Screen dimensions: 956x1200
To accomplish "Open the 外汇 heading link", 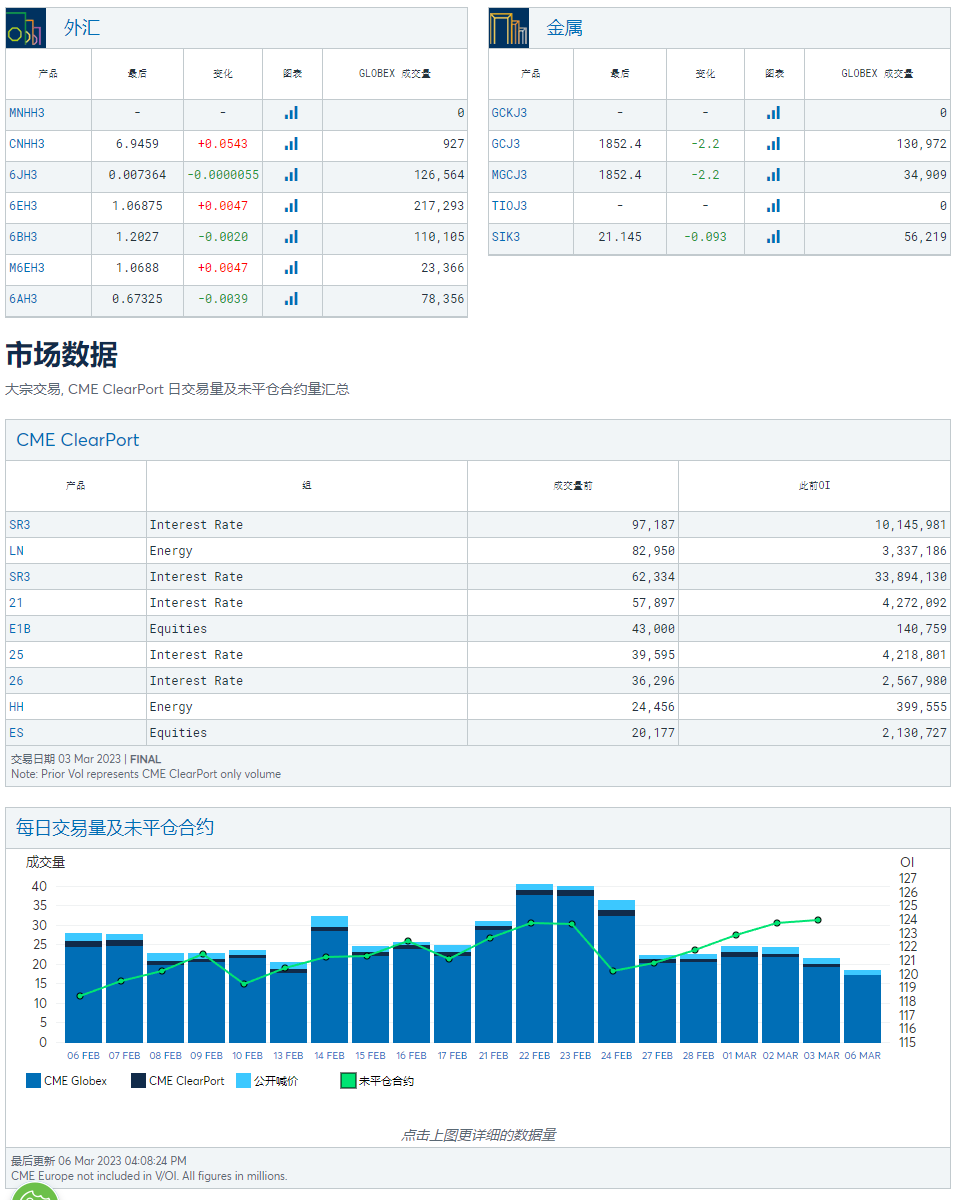I will (x=82, y=28).
